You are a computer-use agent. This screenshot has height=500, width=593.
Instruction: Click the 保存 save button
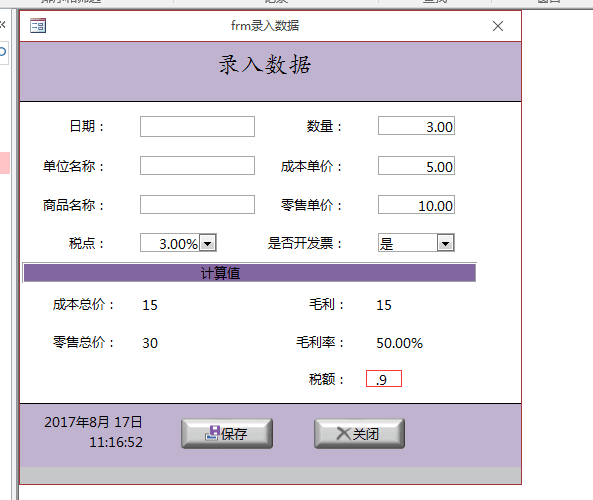click(227, 433)
